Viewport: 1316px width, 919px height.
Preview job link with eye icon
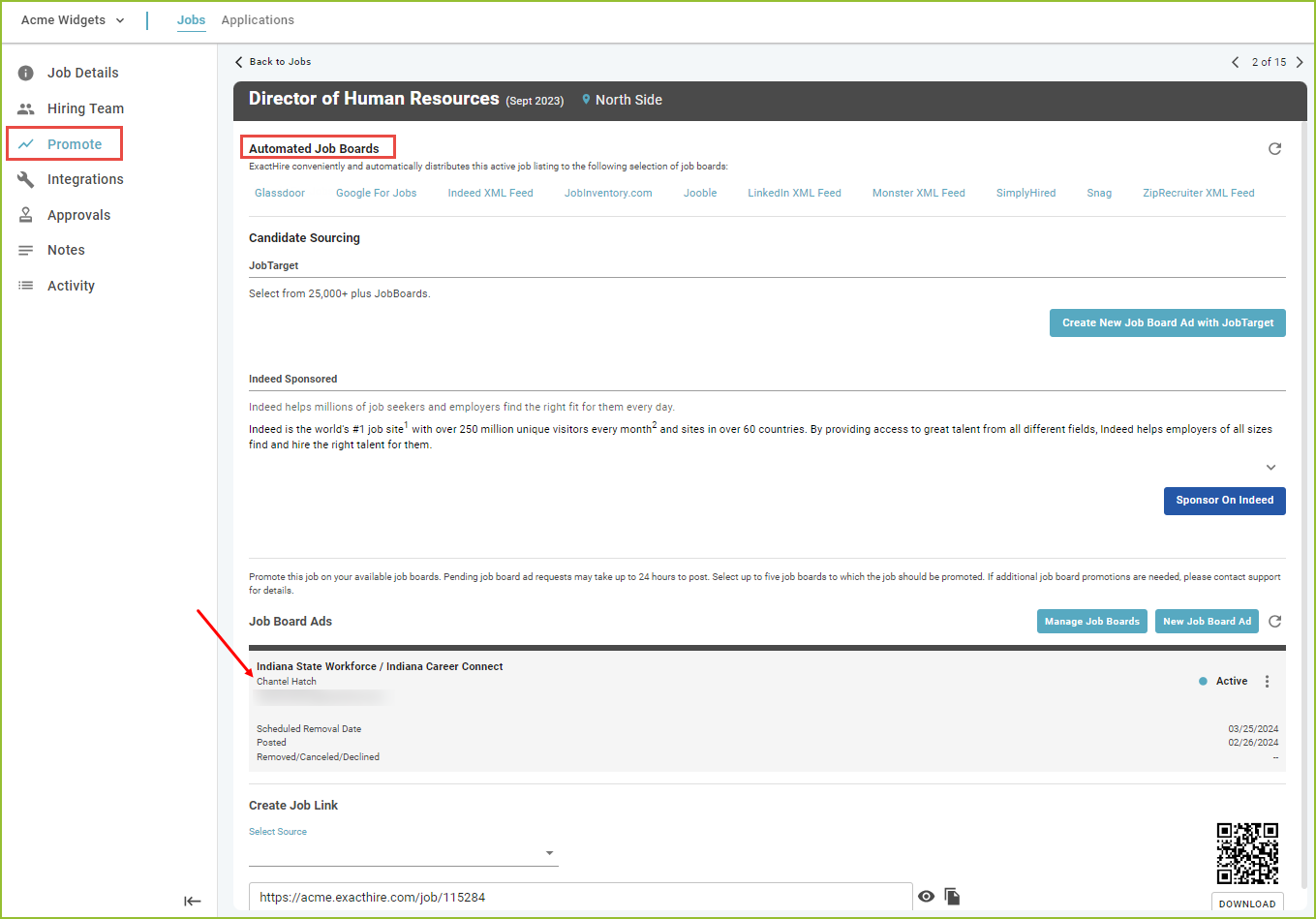[x=927, y=897]
